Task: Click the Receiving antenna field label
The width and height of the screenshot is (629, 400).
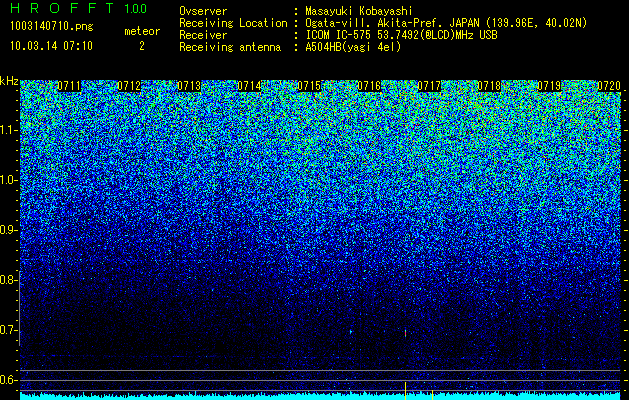Action: click(x=230, y=47)
